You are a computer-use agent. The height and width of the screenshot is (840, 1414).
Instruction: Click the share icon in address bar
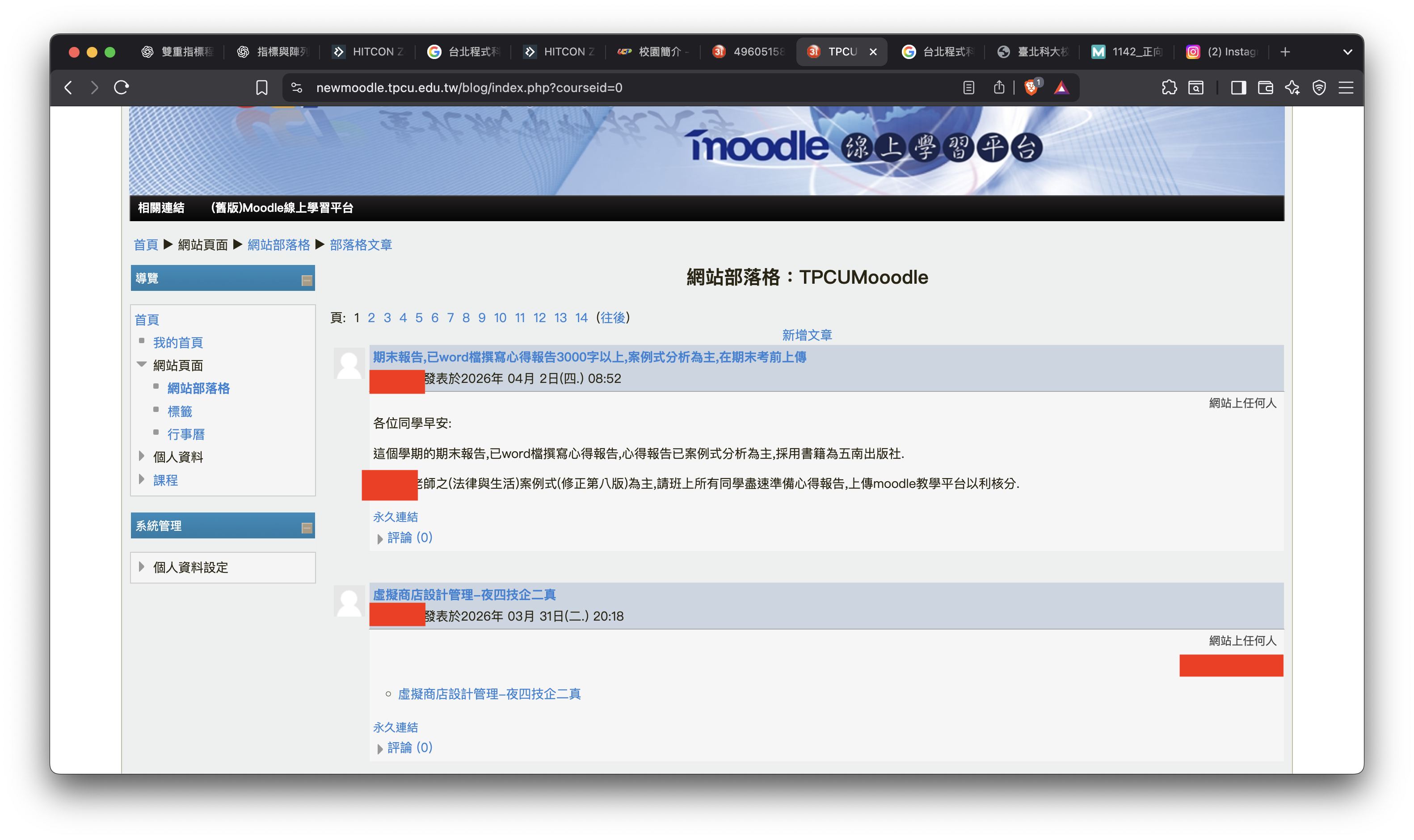click(x=999, y=87)
